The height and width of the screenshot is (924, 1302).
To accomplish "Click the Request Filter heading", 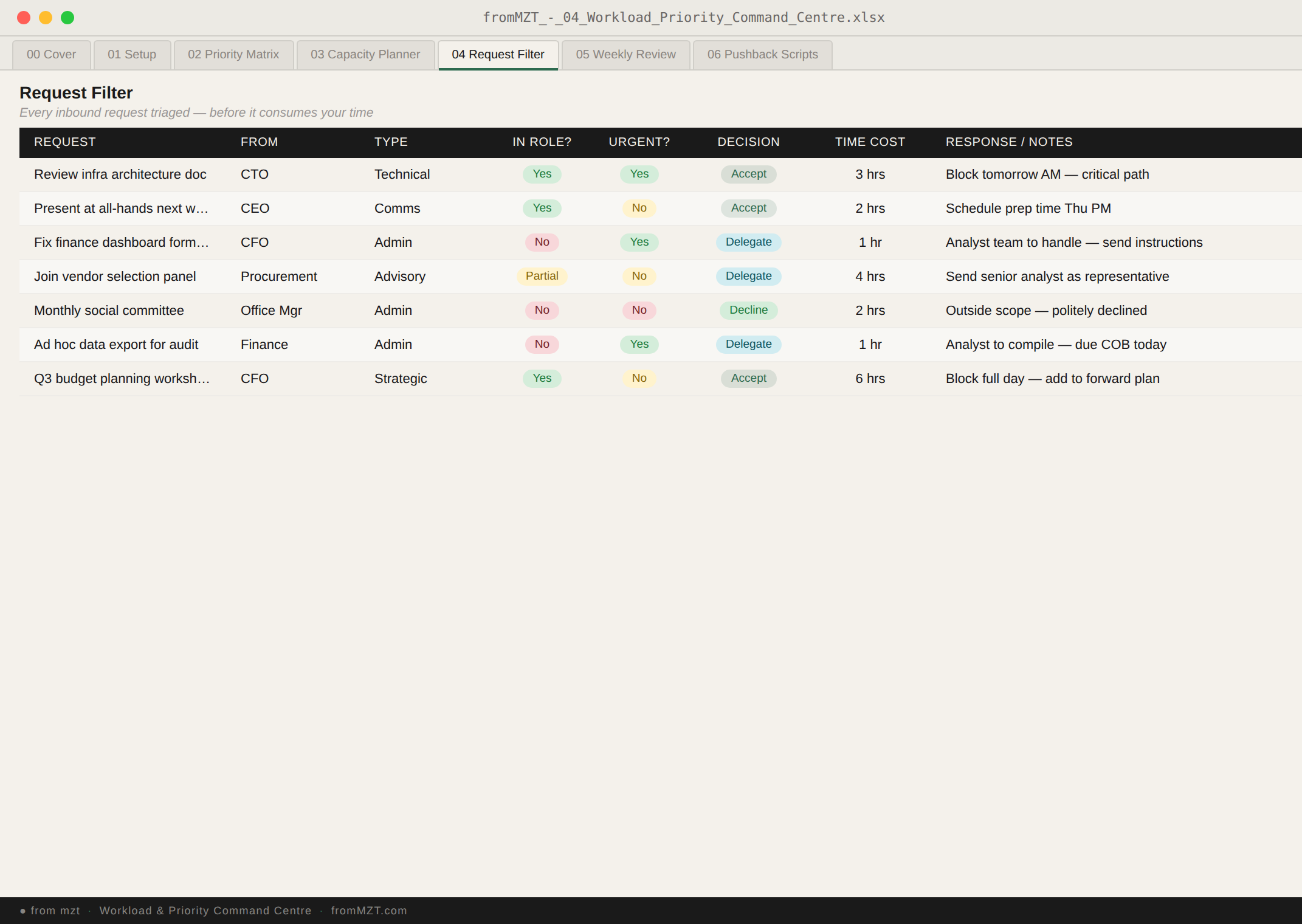I will pos(76,93).
